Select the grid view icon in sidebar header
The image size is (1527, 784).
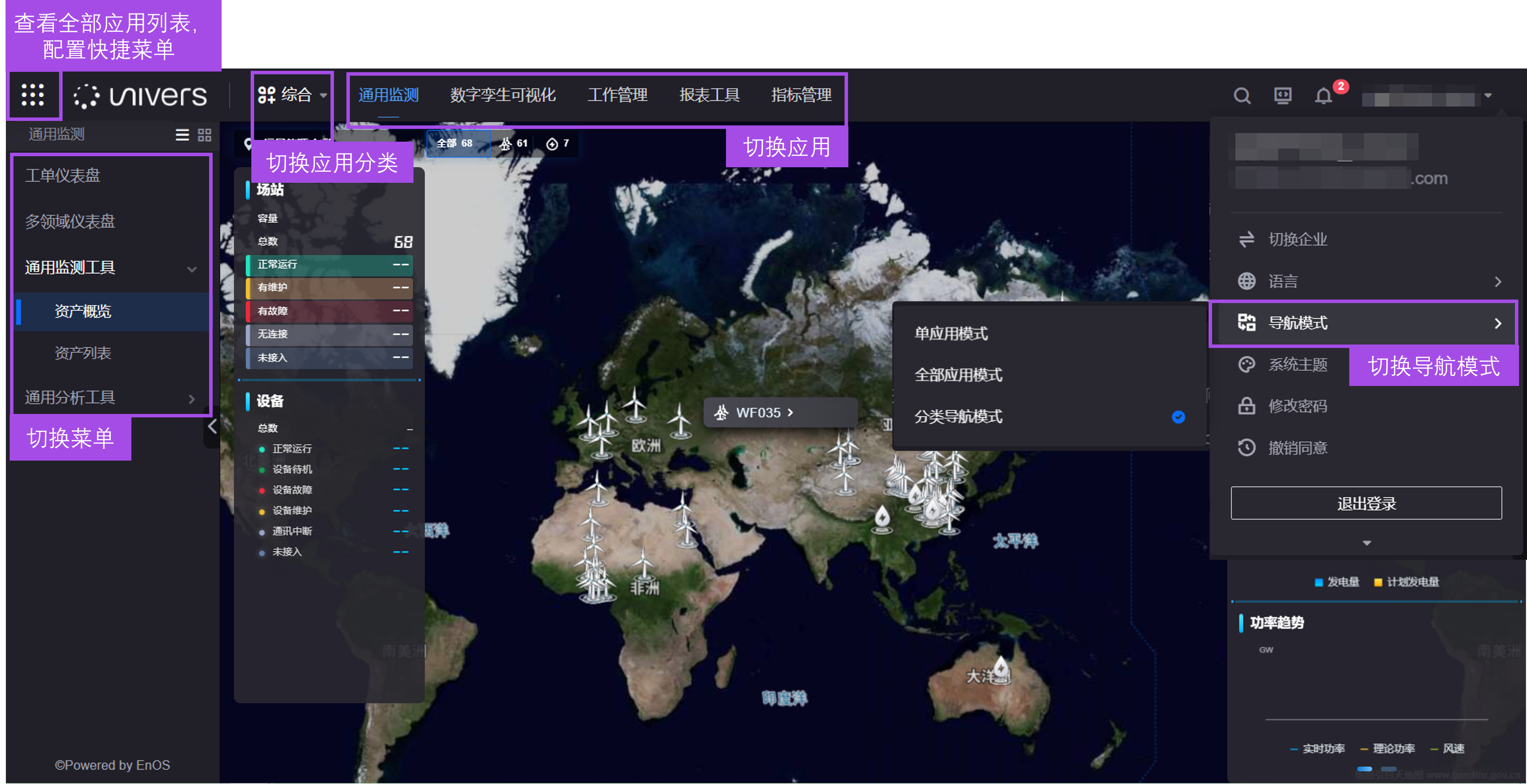click(204, 135)
